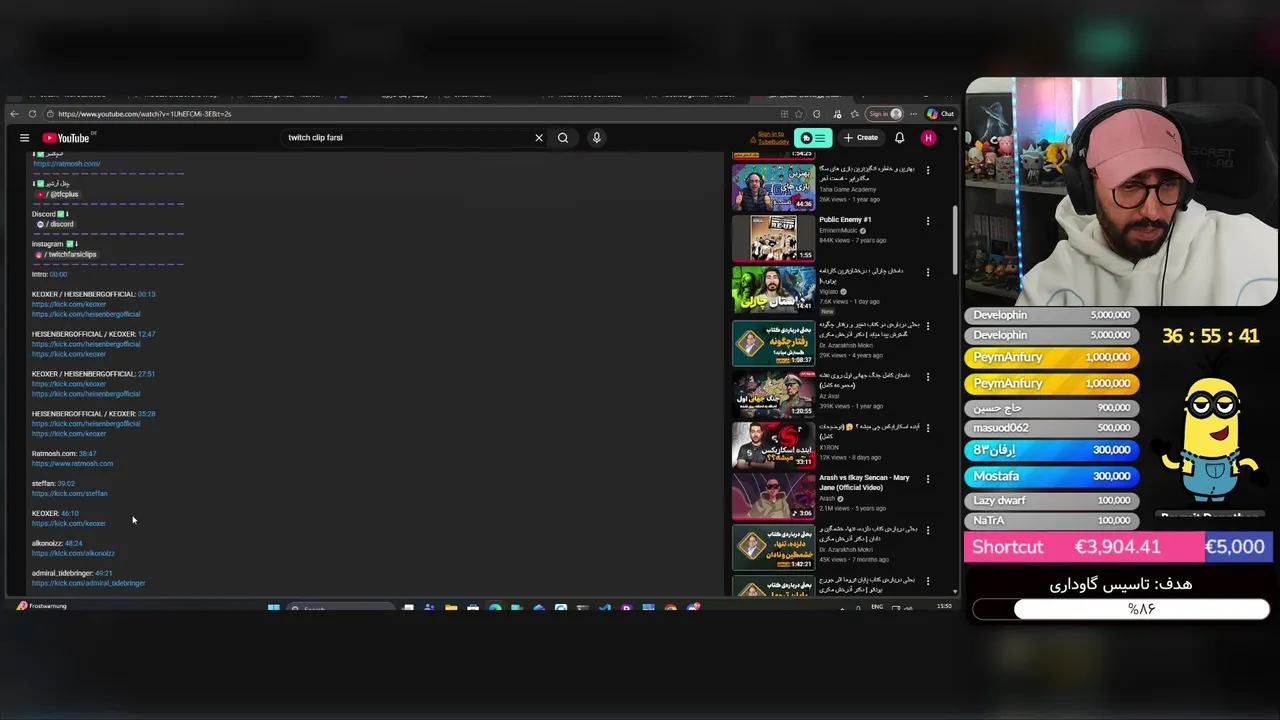Jump to alkonoizz timestamp 48:24
Screen dimensions: 1280x720
coord(73,544)
